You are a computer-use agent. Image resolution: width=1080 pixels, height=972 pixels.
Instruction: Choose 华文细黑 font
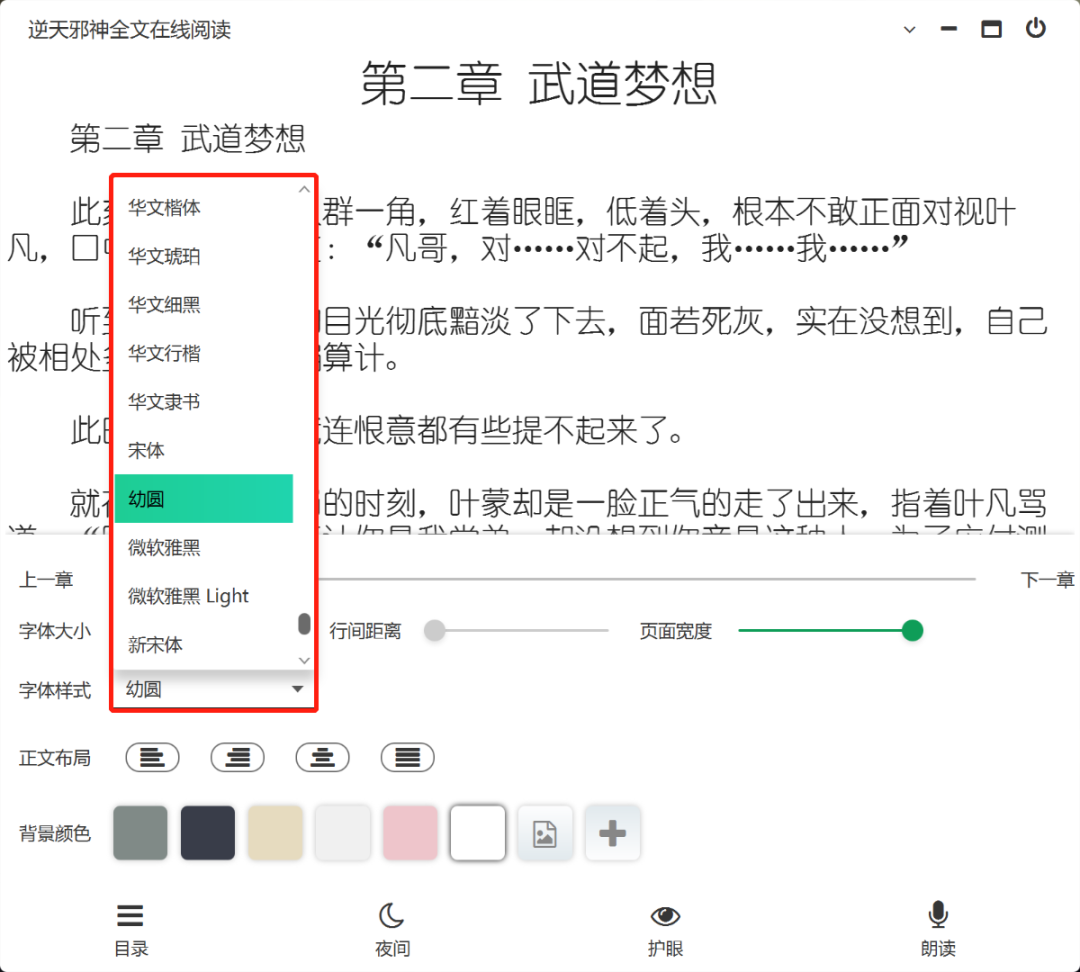pos(204,304)
